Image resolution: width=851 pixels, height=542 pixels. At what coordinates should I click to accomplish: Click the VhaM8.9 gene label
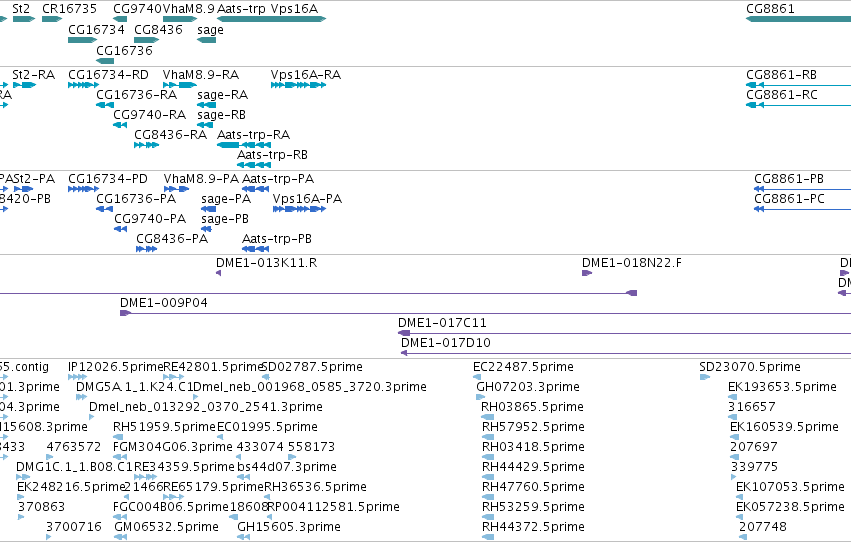point(188,9)
